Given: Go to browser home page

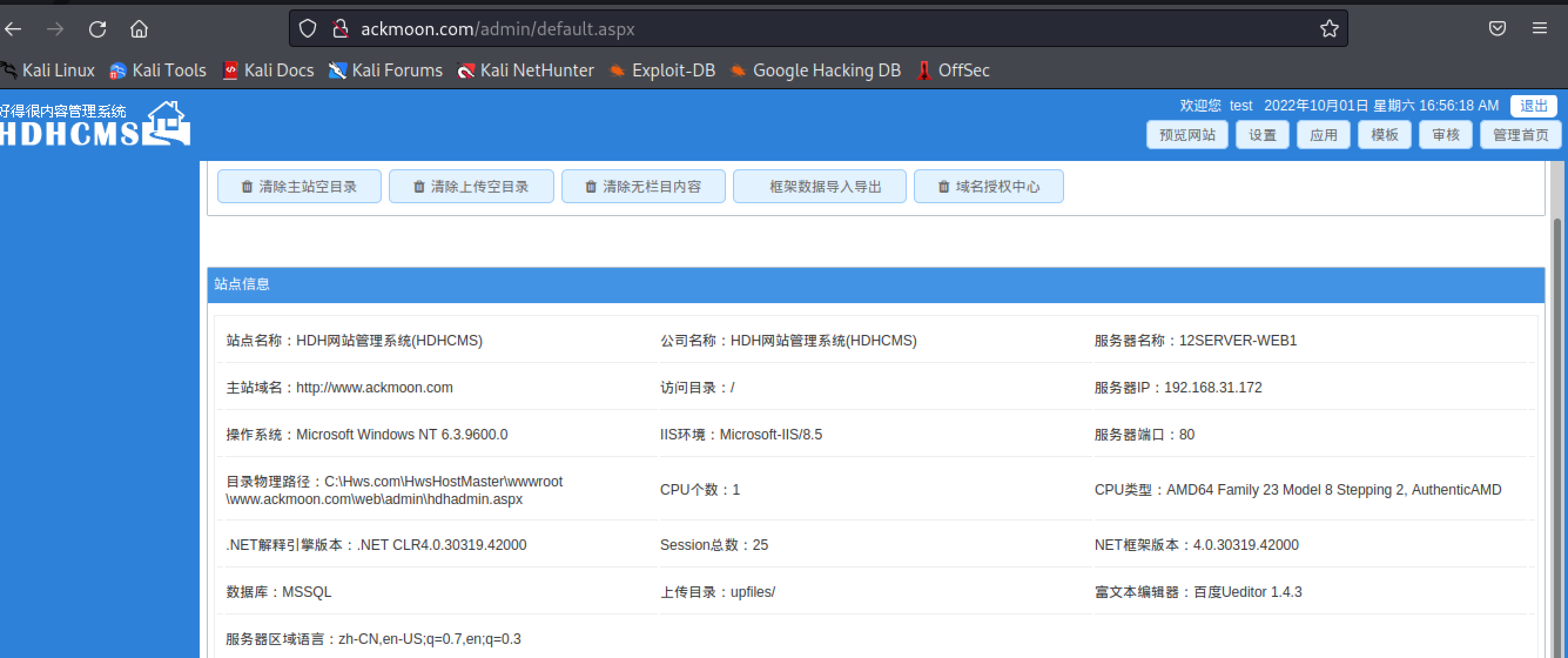Looking at the screenshot, I should 139,29.
